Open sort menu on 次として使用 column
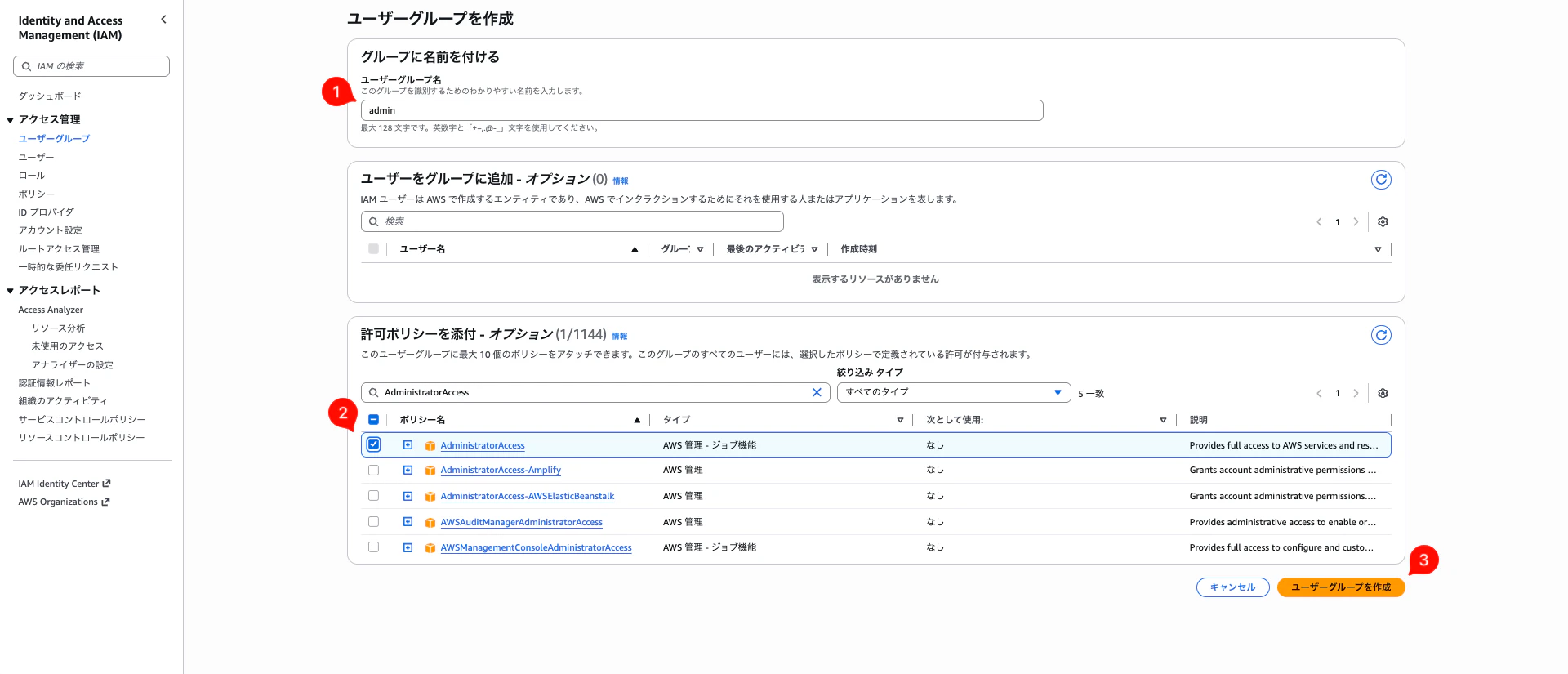Image resolution: width=1568 pixels, height=674 pixels. point(1163,421)
